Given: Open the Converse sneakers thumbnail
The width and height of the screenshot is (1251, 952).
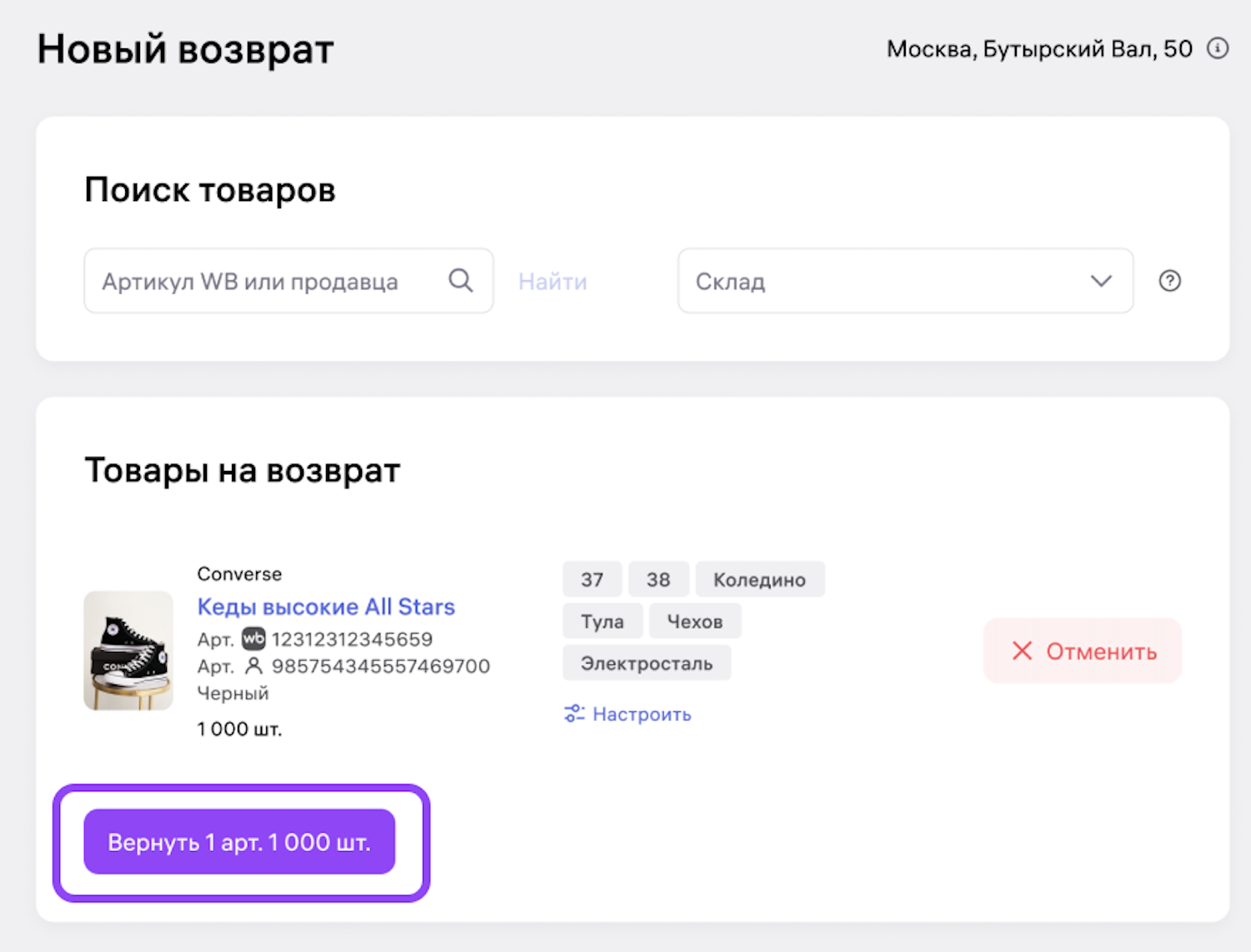Looking at the screenshot, I should click(128, 650).
